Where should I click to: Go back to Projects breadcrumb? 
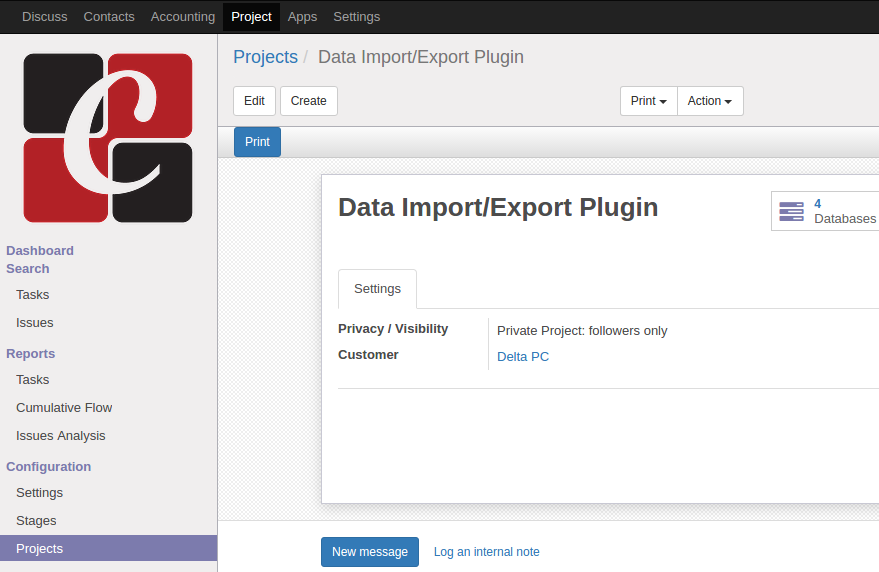click(x=265, y=57)
